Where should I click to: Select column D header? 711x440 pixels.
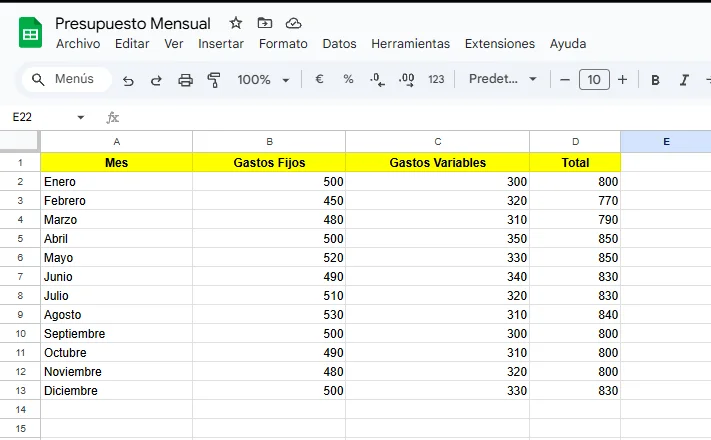tap(575, 142)
